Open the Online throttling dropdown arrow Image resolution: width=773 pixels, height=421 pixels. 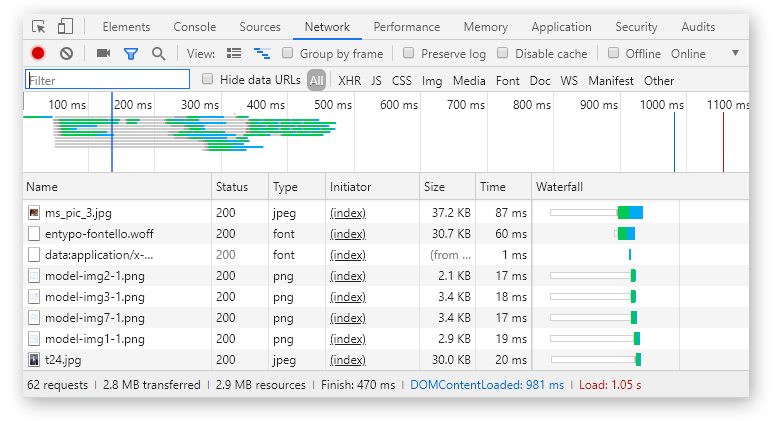coord(735,53)
